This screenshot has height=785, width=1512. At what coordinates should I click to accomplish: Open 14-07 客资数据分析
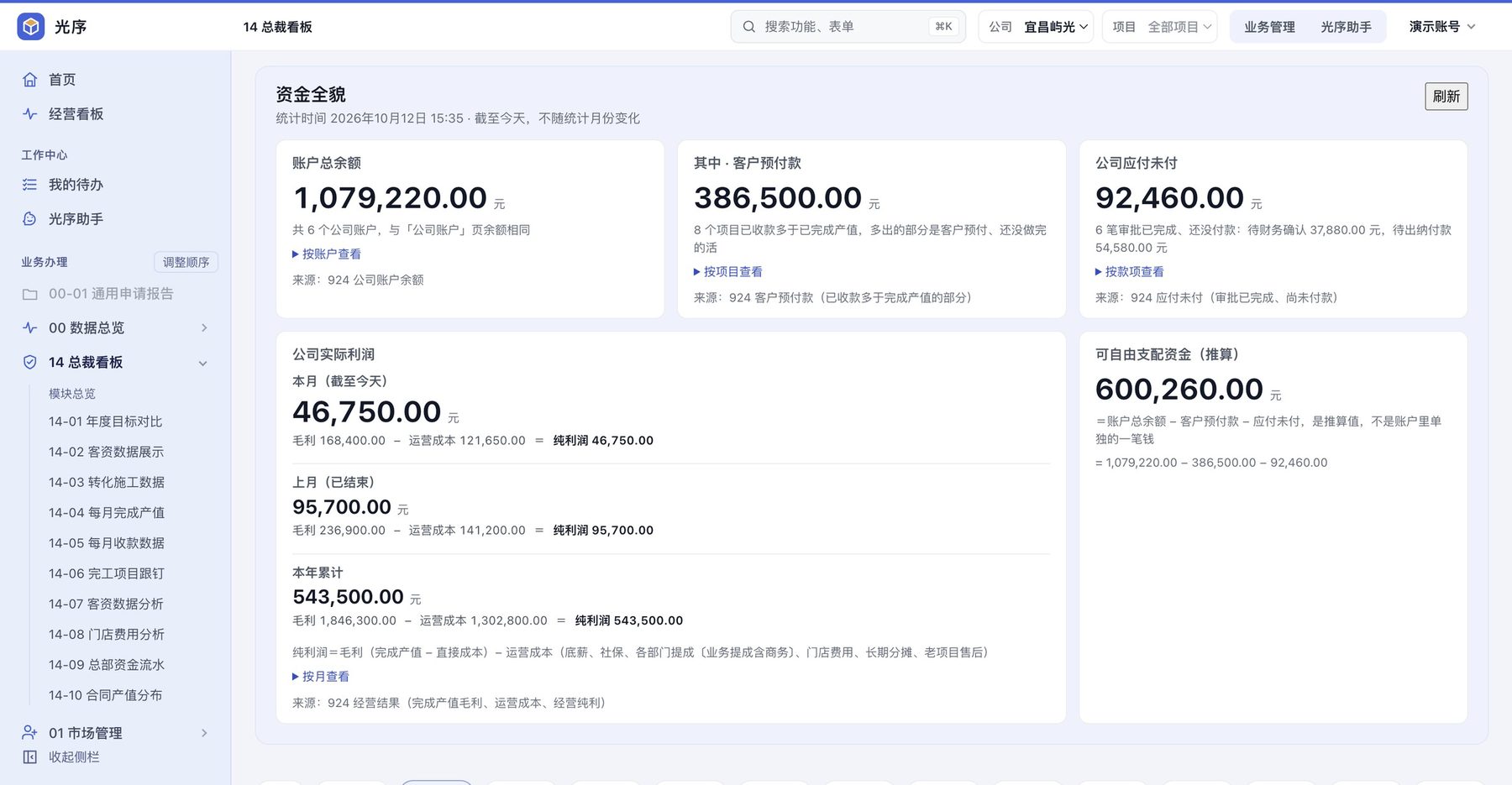point(107,604)
